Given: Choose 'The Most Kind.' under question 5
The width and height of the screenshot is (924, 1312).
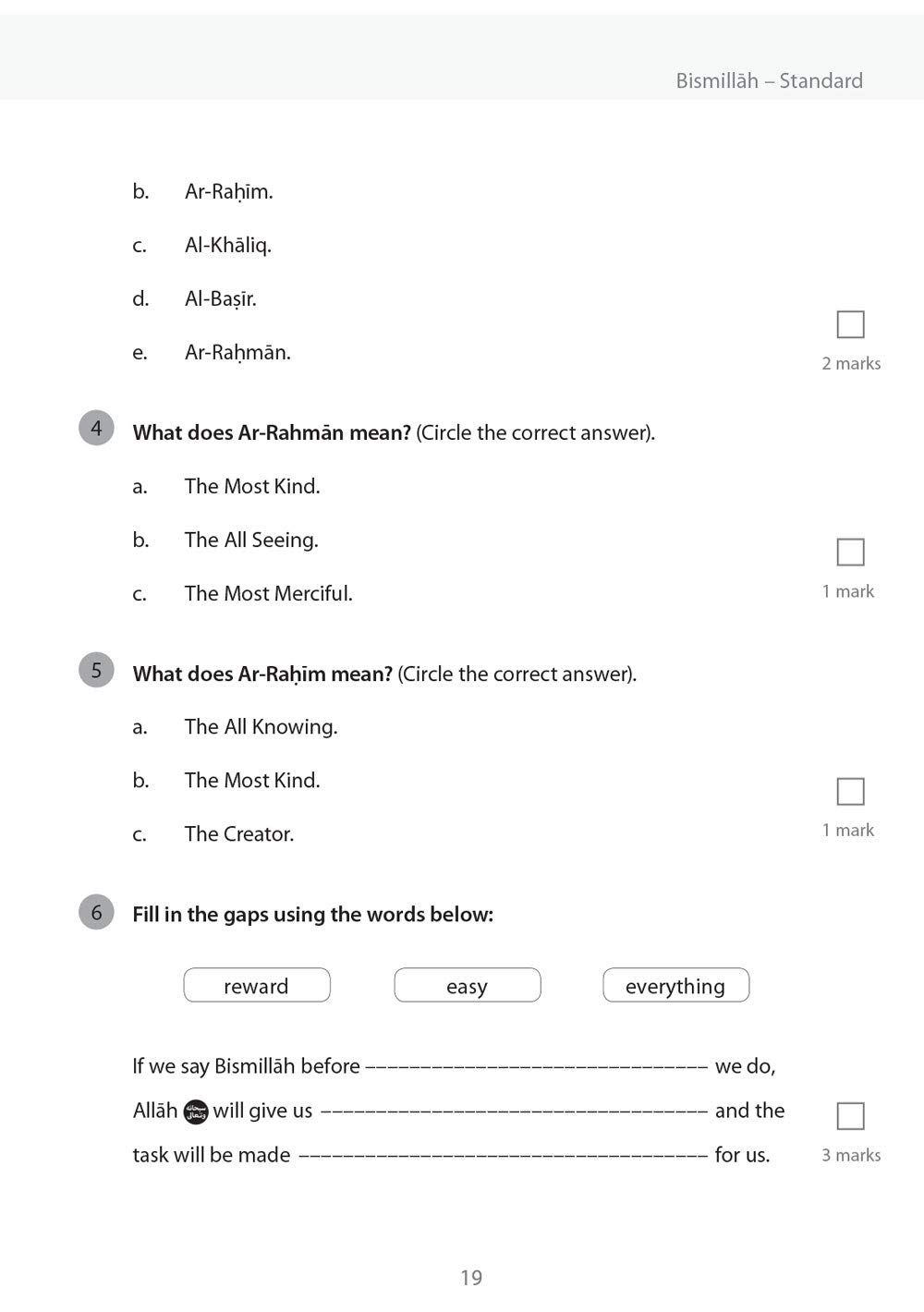Looking at the screenshot, I should 252,780.
